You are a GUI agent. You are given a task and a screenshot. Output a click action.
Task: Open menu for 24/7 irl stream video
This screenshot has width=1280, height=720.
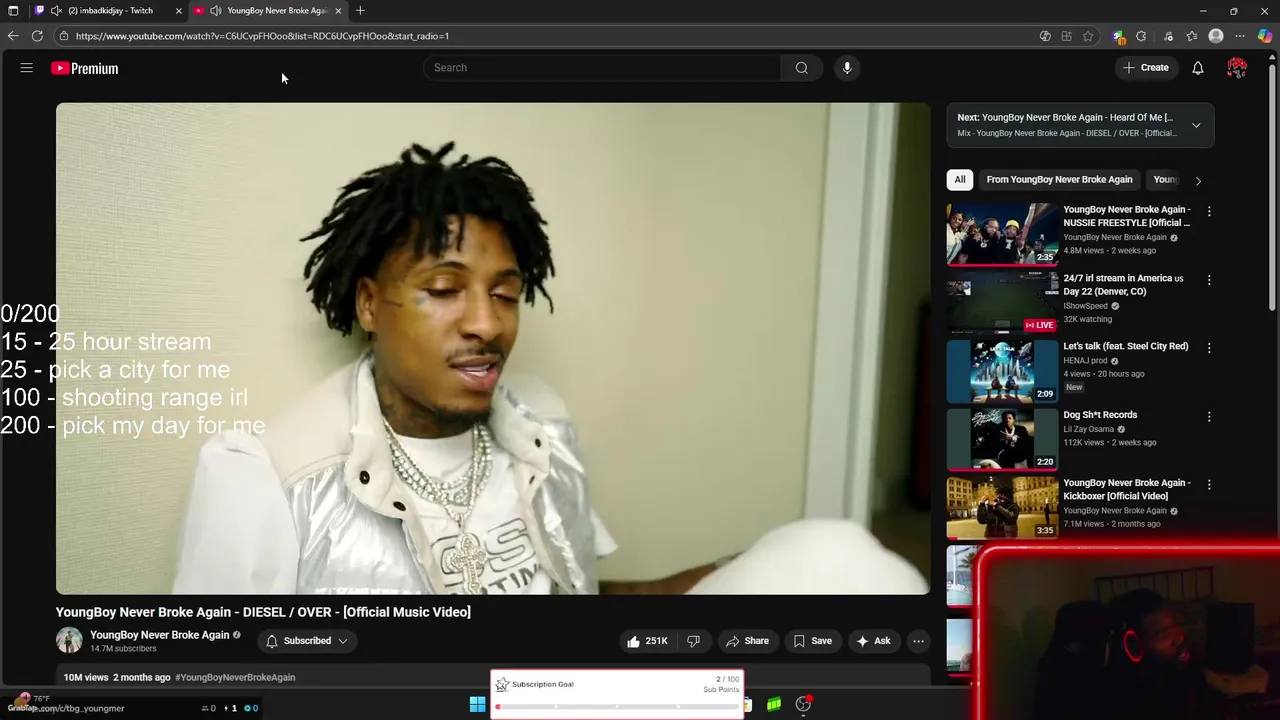coord(1209,280)
